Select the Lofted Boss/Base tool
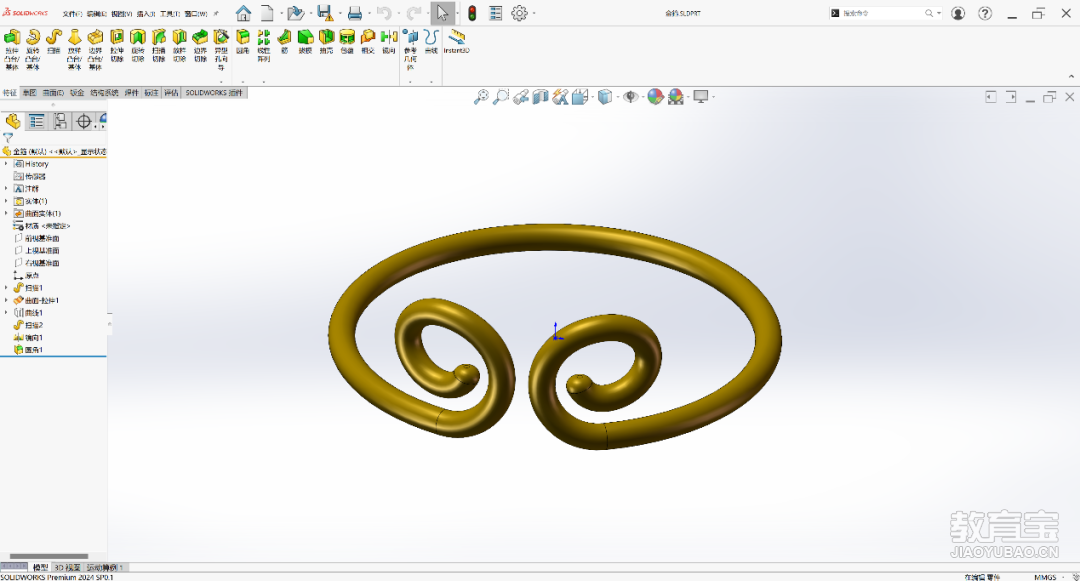 [74, 49]
